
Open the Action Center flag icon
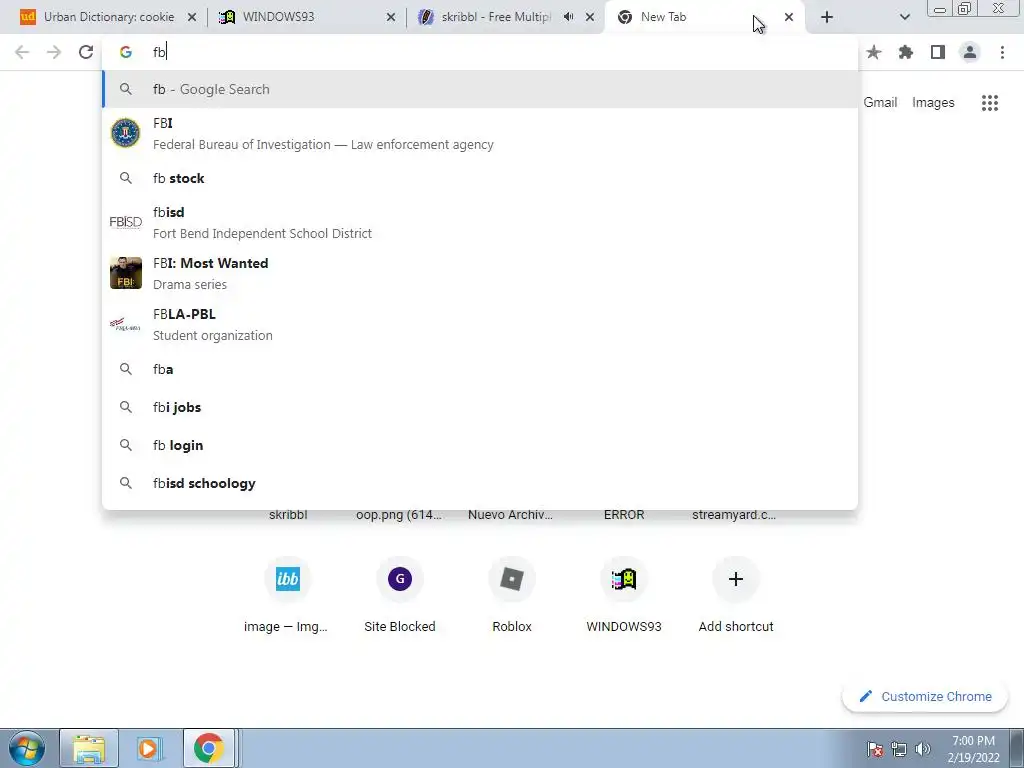(874, 748)
